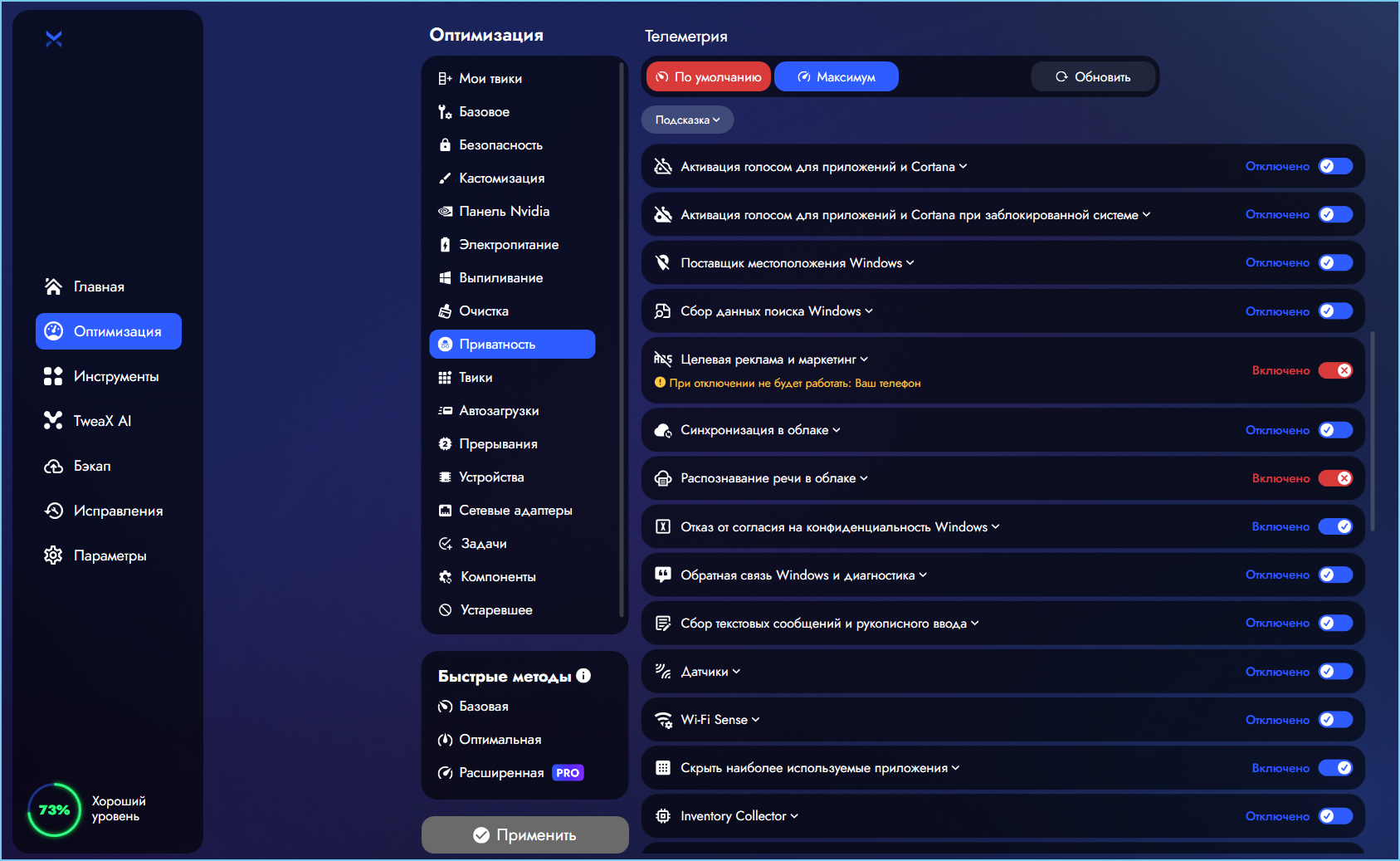Click the Обновить button
Image resolution: width=1400 pixels, height=861 pixels.
(x=1093, y=76)
